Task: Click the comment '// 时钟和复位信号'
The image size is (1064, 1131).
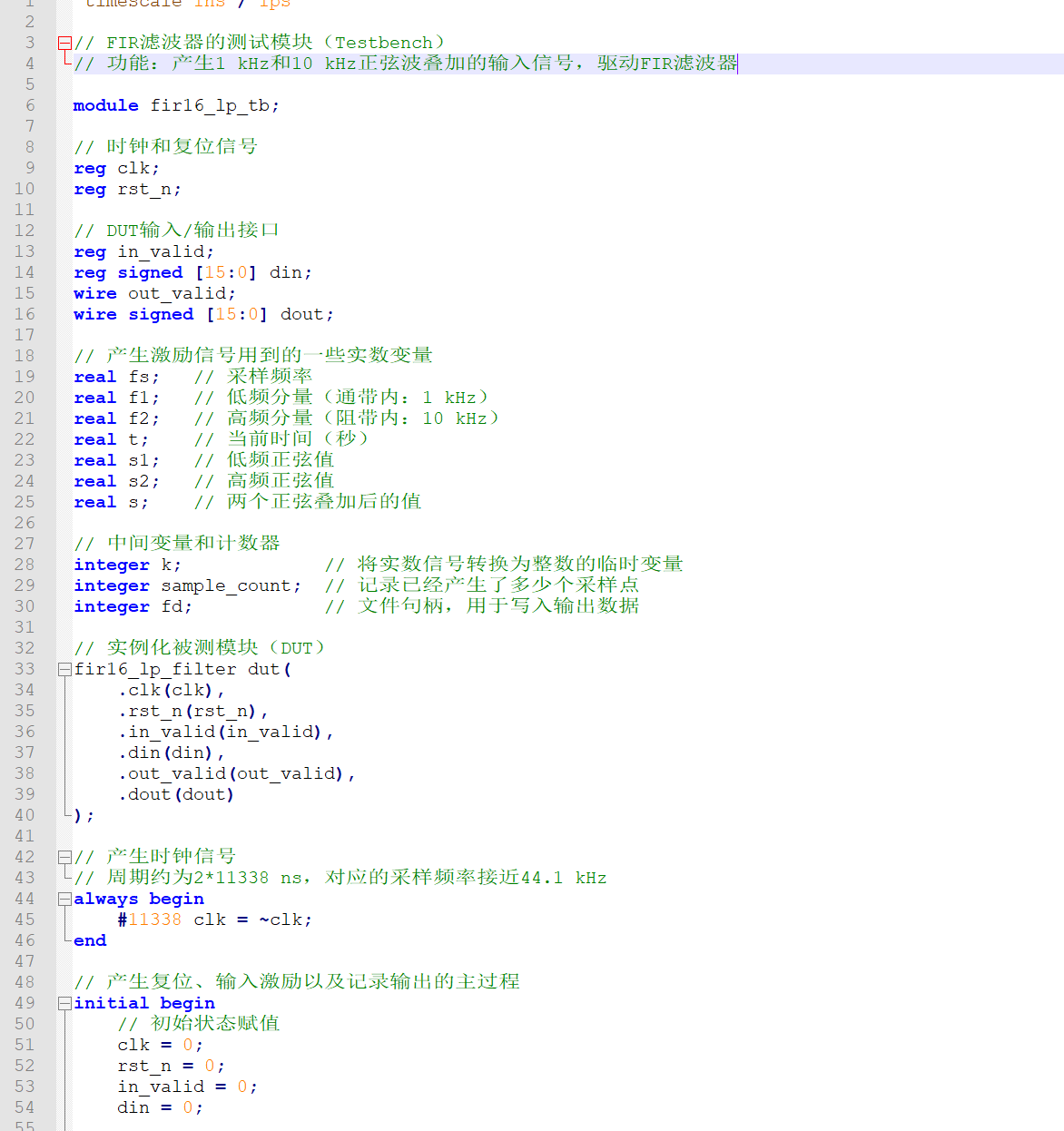Action: pyautogui.click(x=166, y=146)
